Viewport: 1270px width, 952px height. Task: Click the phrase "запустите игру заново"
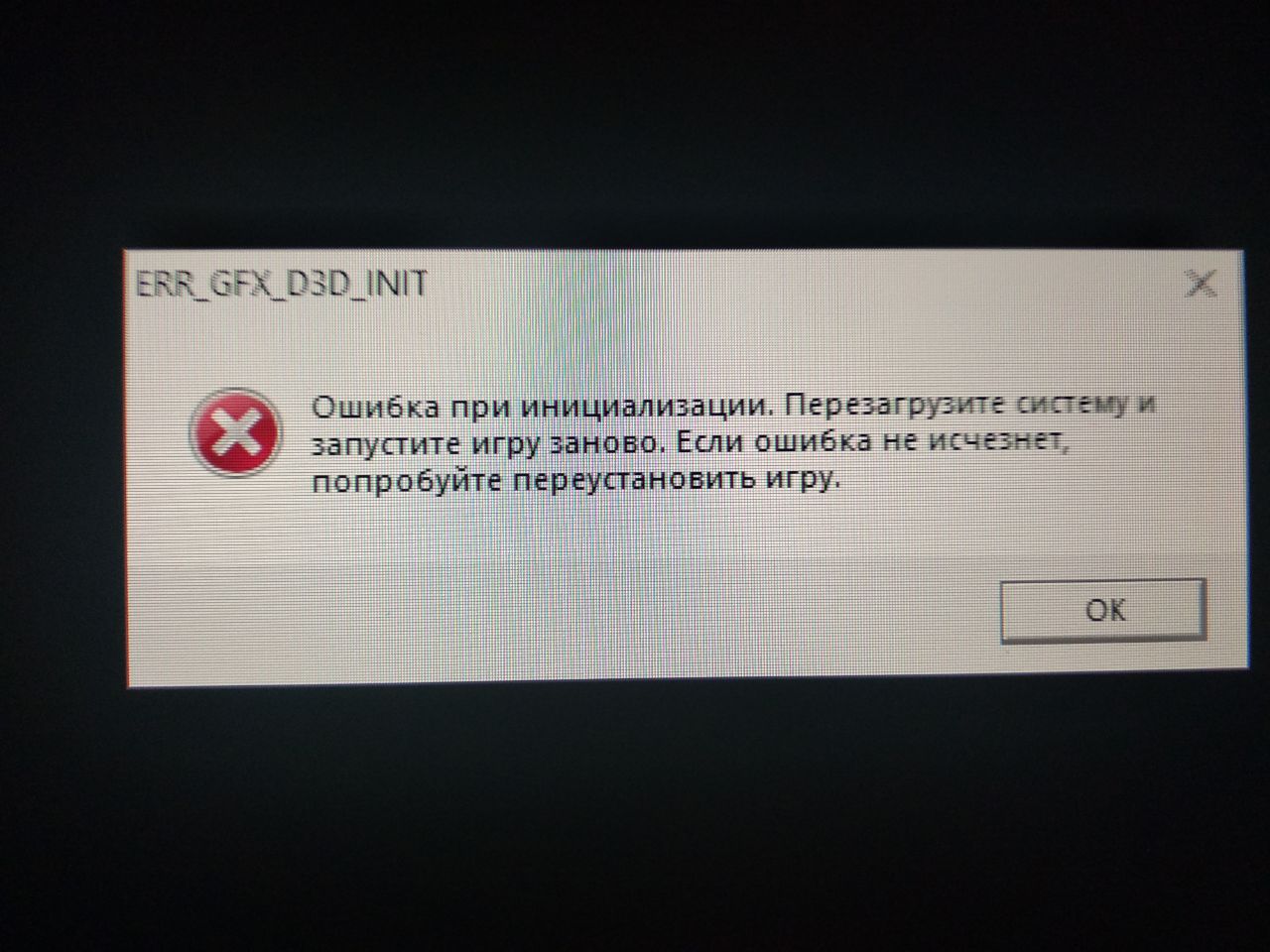pos(484,445)
